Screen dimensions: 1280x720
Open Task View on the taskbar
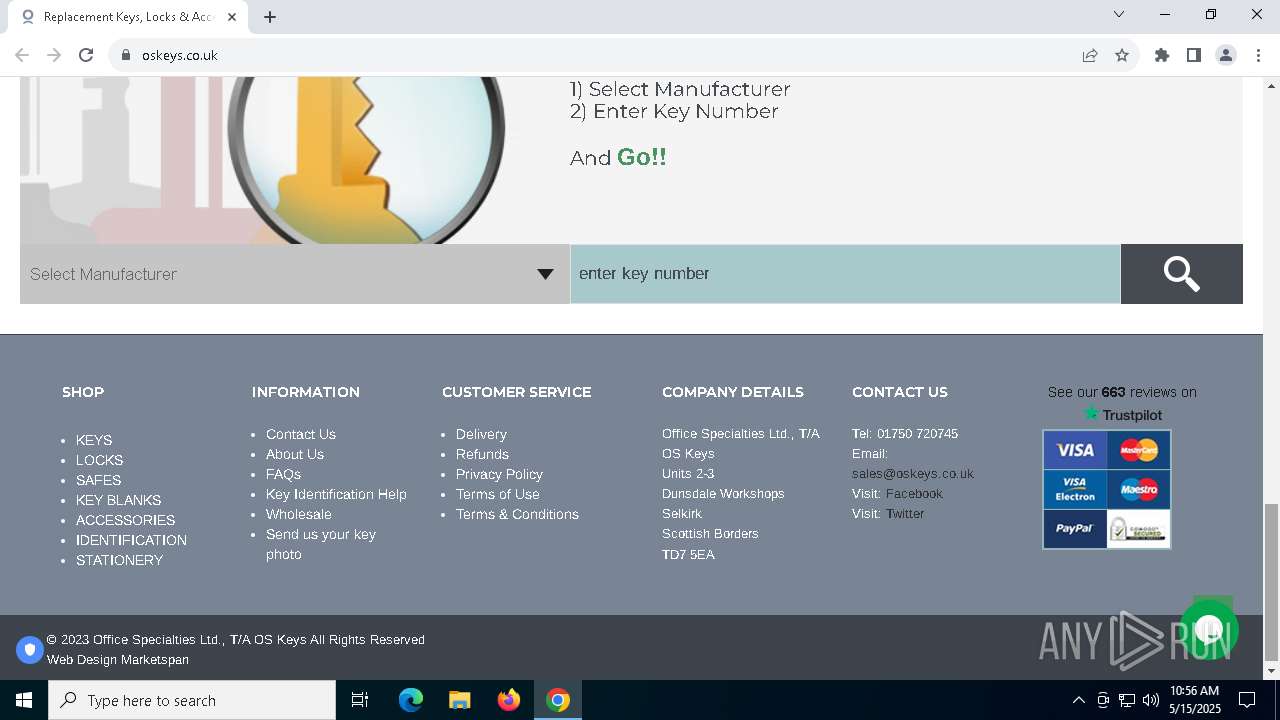tap(360, 700)
